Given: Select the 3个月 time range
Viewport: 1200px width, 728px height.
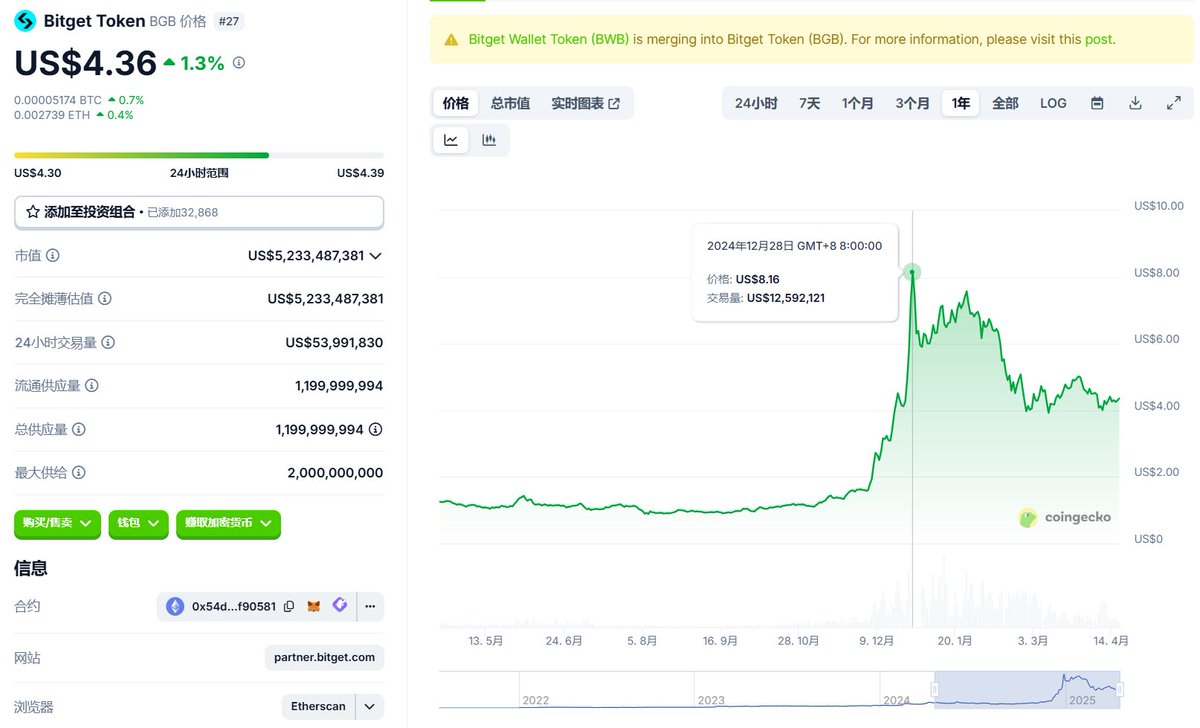Looking at the screenshot, I should point(912,103).
